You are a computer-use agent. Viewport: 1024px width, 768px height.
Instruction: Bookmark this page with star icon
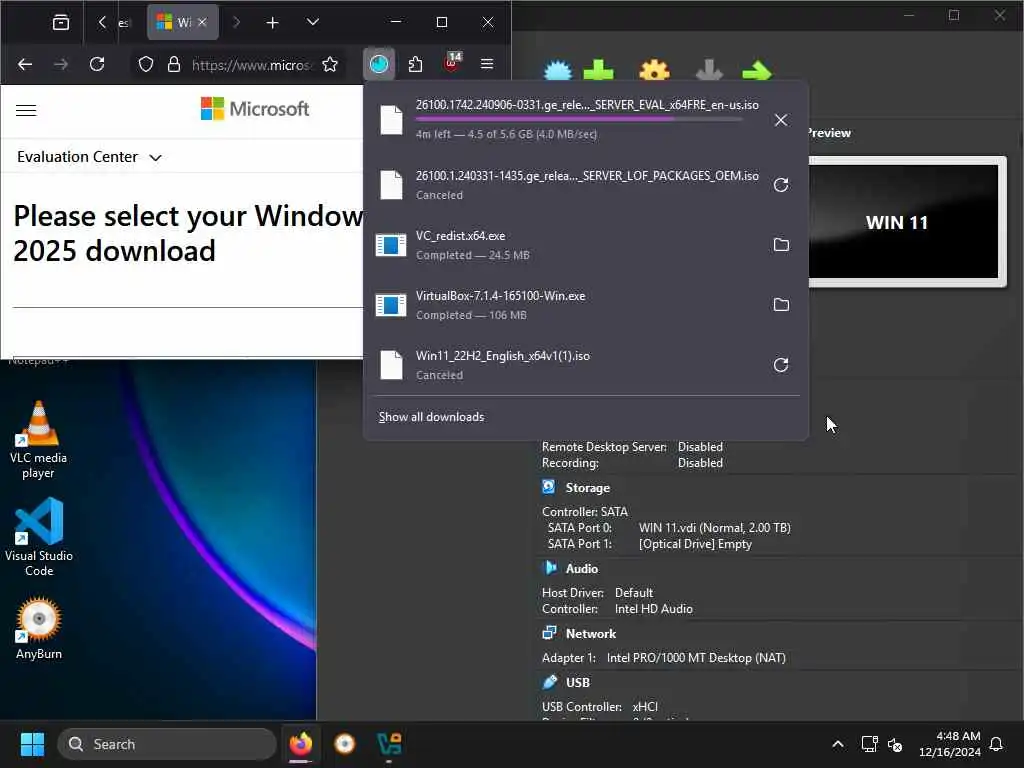pos(330,64)
